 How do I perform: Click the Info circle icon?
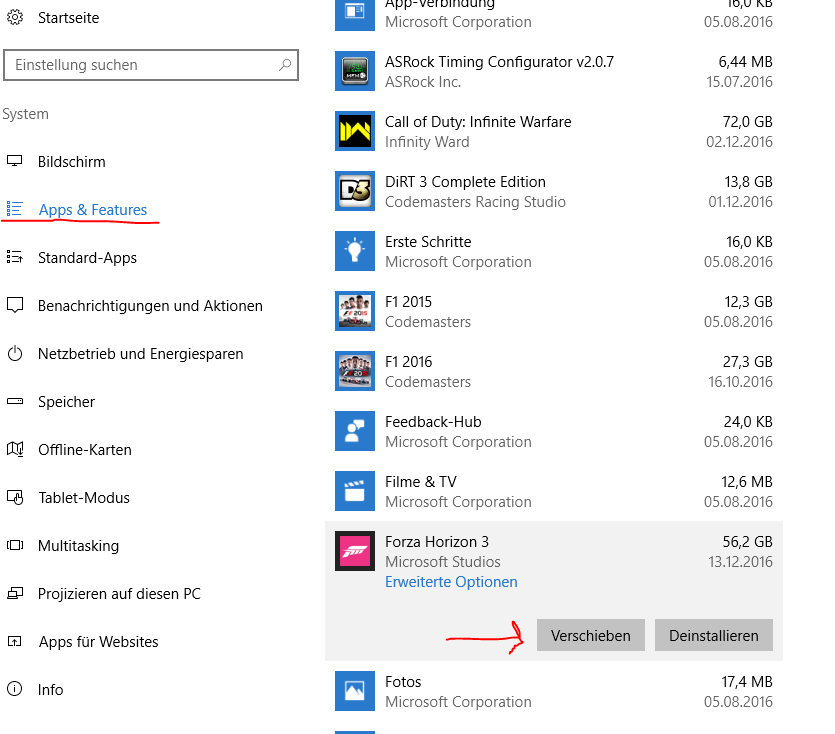(15, 689)
